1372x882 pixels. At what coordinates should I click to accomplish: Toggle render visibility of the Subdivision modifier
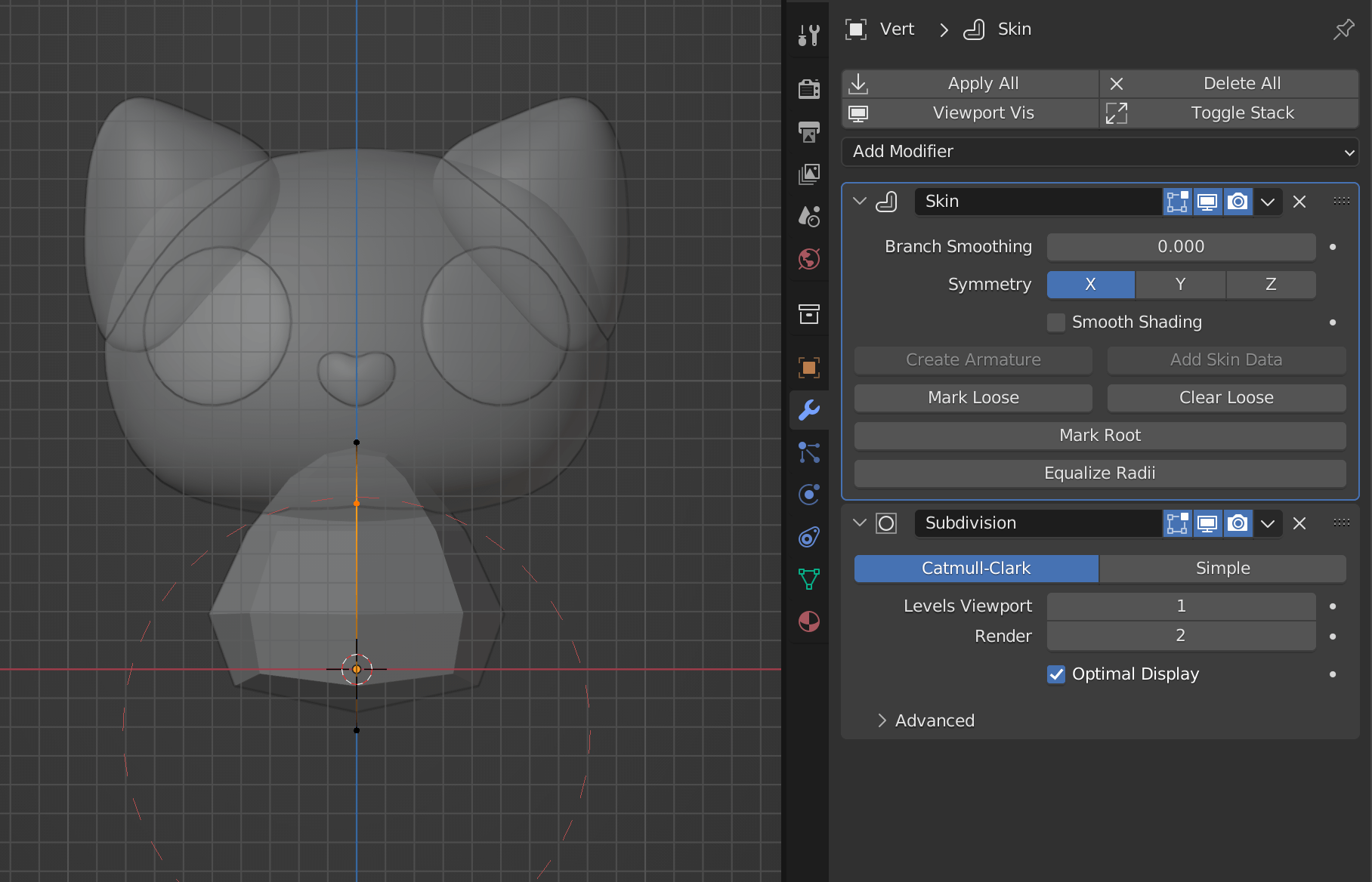pyautogui.click(x=1238, y=523)
